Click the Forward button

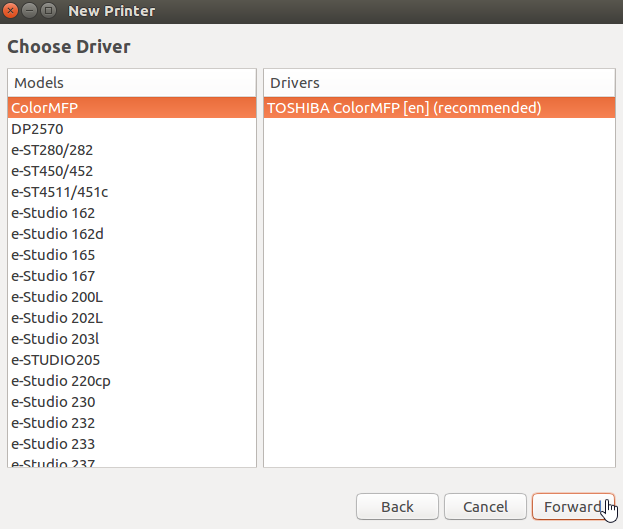[x=572, y=507]
